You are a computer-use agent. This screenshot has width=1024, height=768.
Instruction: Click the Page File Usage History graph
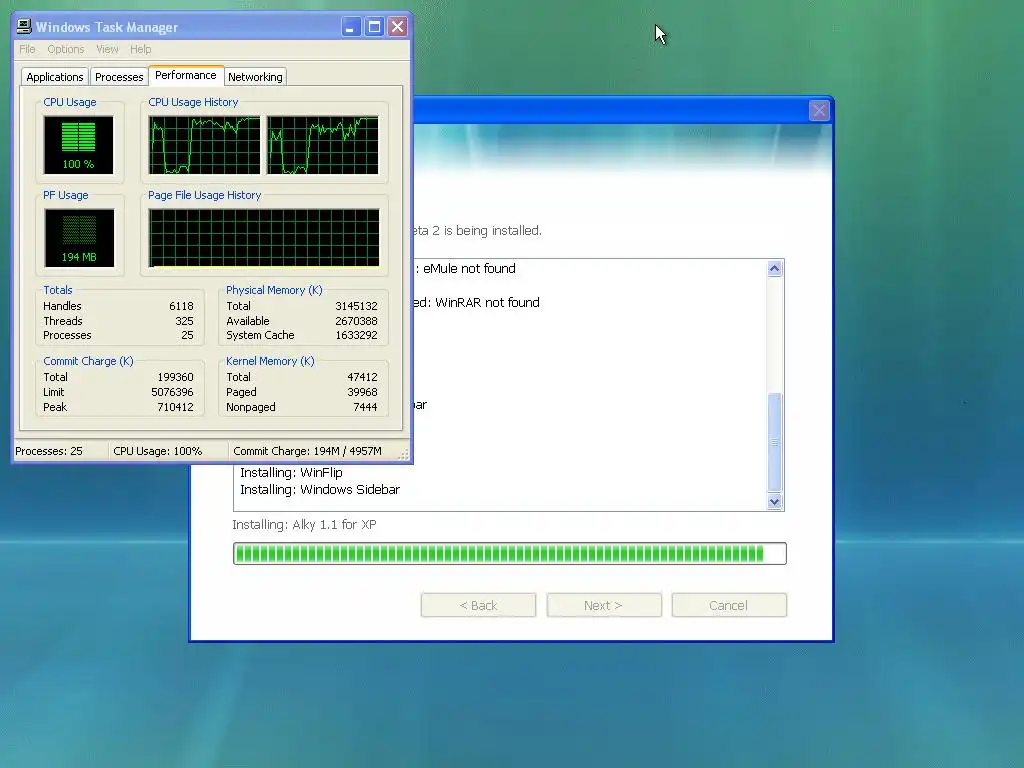[x=264, y=238]
